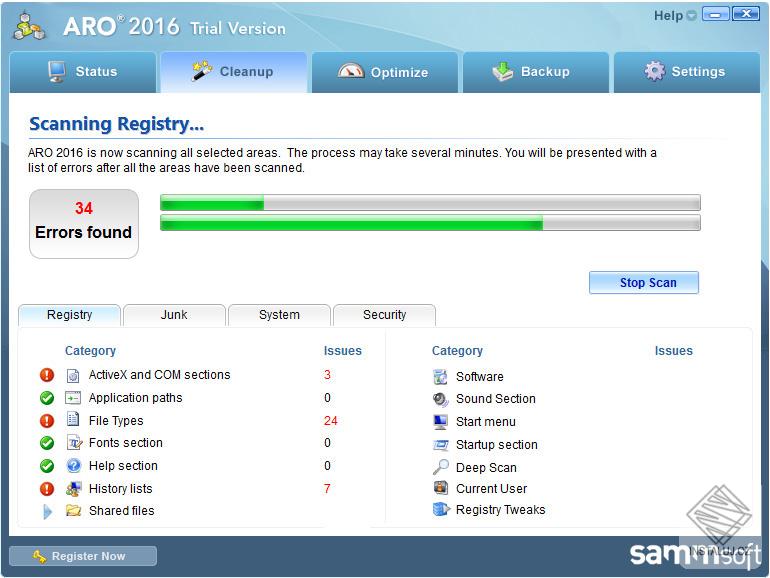Click the red error icon beside History lists
This screenshot has width=770, height=578.
(47, 489)
